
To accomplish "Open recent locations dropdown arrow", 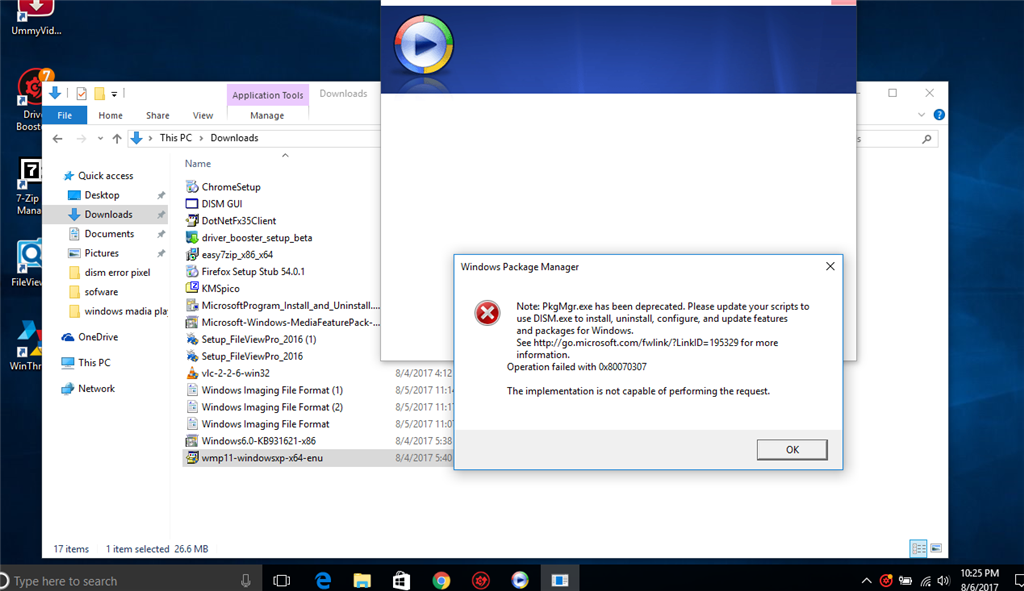I will point(100,138).
